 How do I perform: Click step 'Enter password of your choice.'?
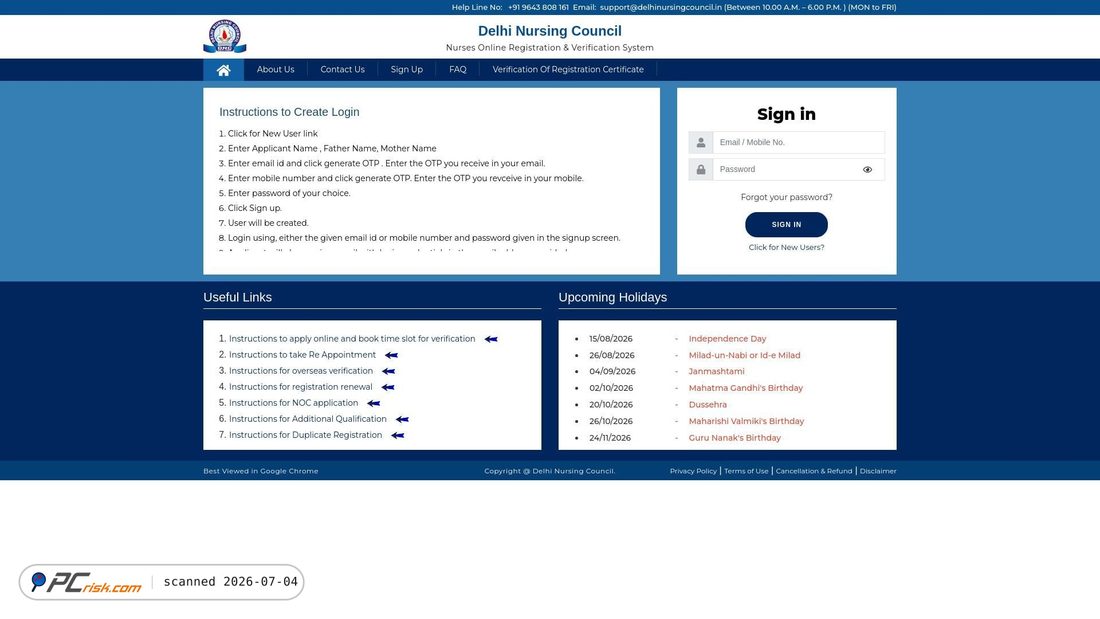[288, 193]
